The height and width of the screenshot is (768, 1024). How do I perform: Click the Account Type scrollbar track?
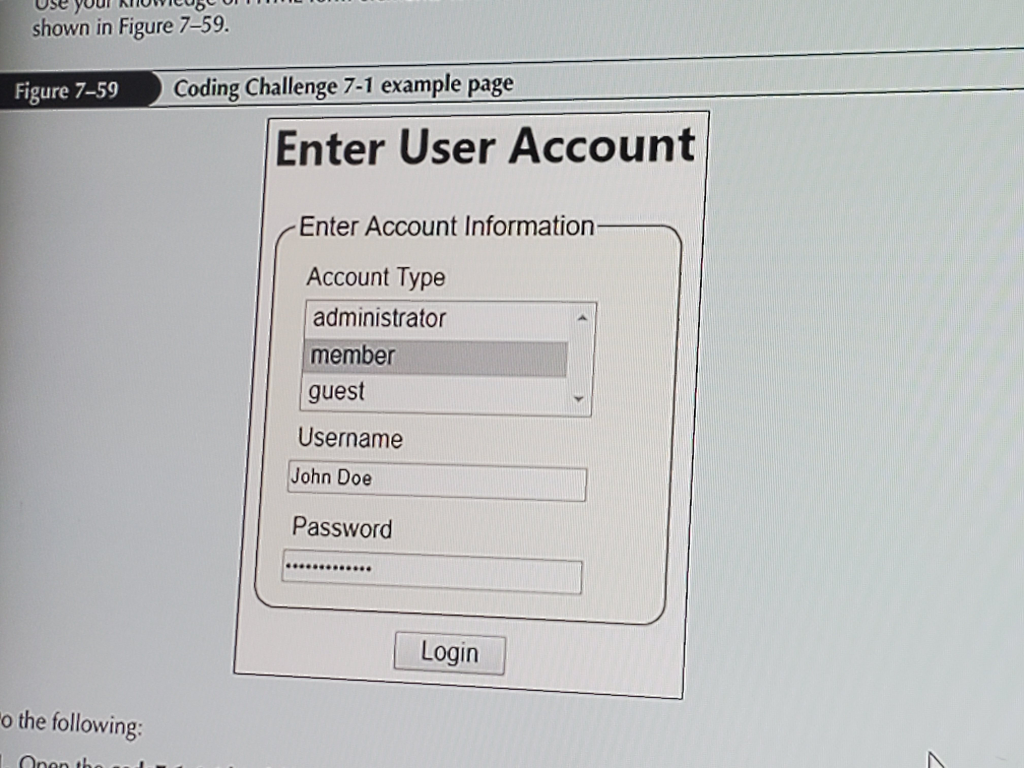point(578,357)
